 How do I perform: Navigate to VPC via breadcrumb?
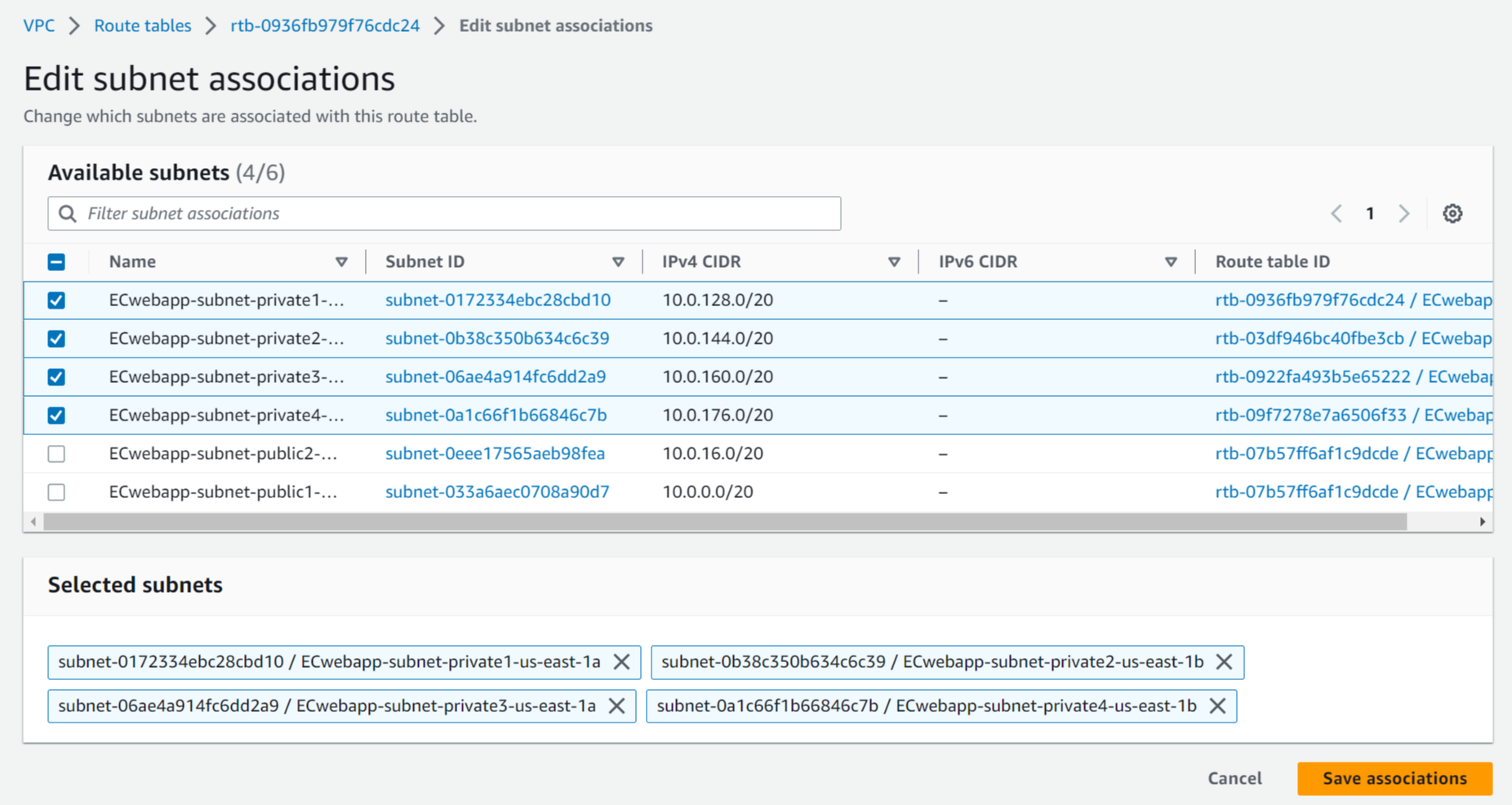coord(38,25)
